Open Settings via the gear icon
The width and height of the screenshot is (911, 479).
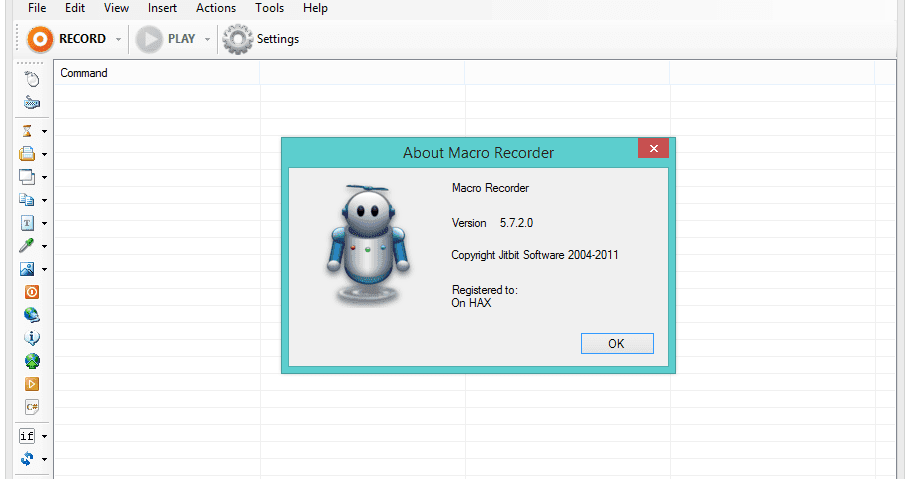(238, 39)
